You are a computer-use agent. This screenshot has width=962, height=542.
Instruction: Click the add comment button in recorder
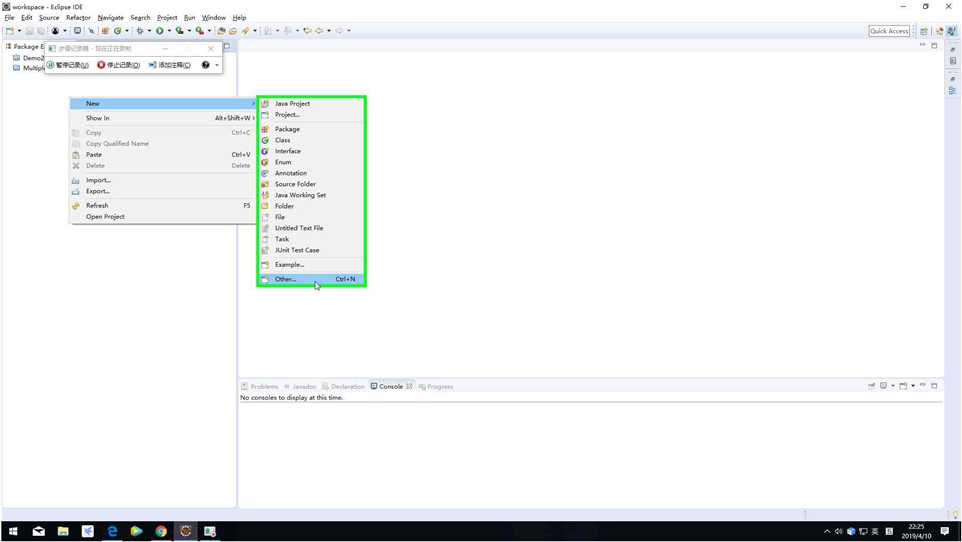click(x=170, y=65)
